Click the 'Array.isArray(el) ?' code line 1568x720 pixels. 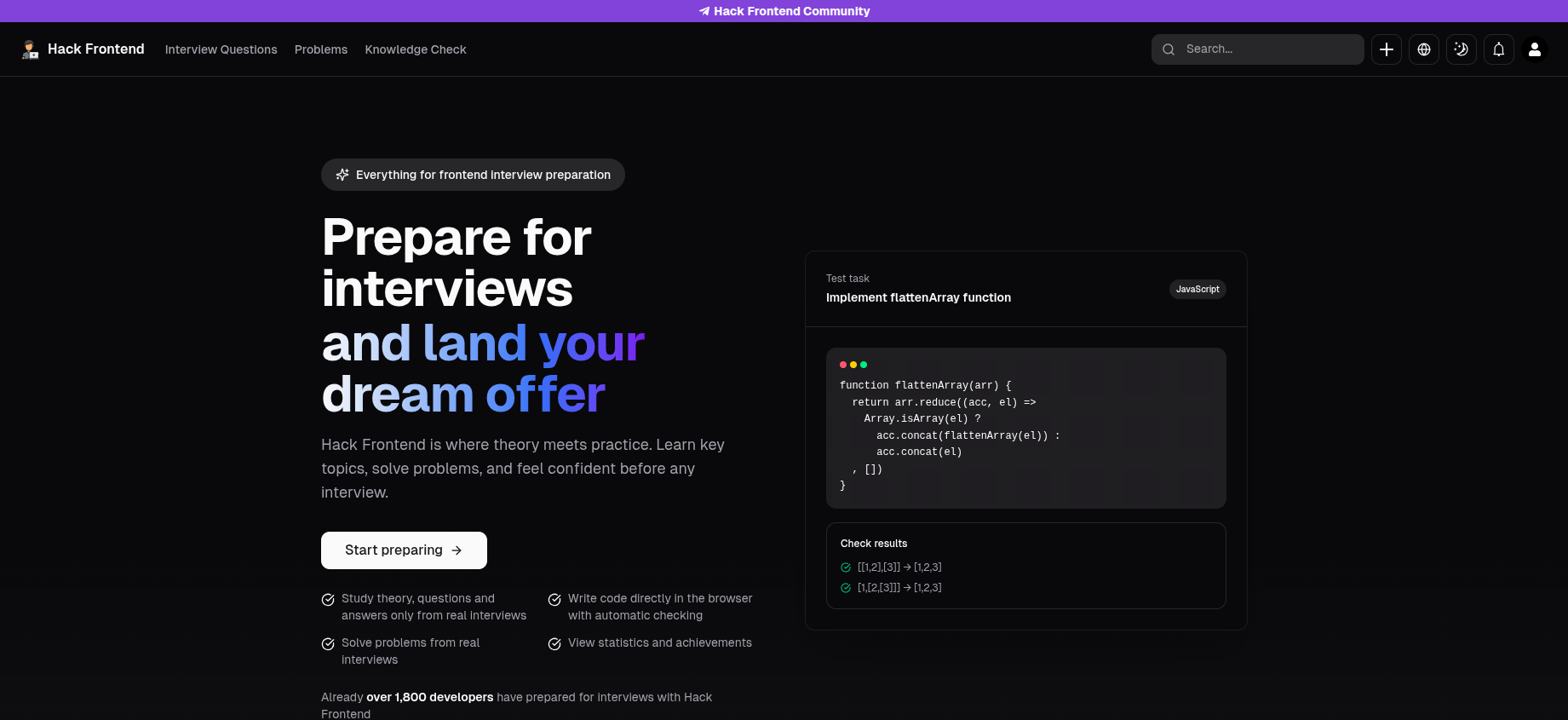922,418
